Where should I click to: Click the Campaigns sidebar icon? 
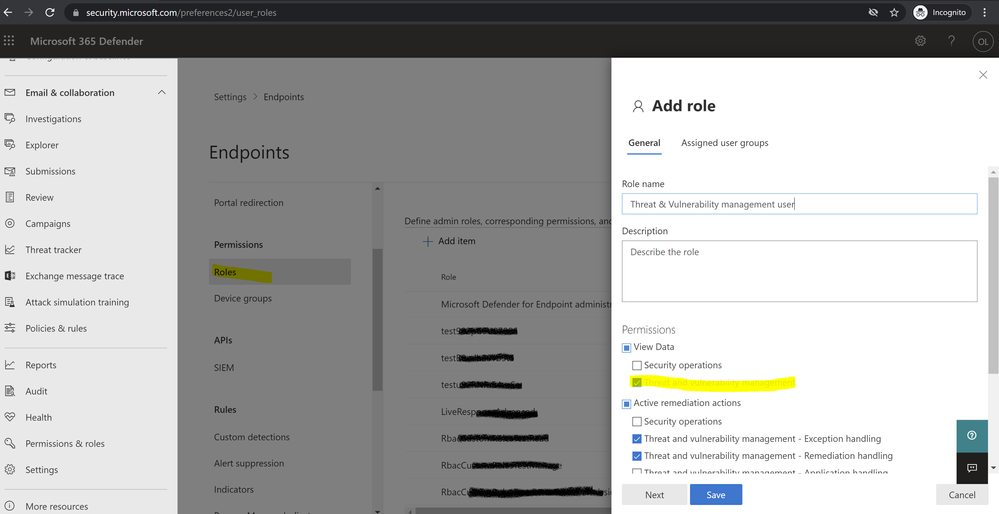point(10,223)
